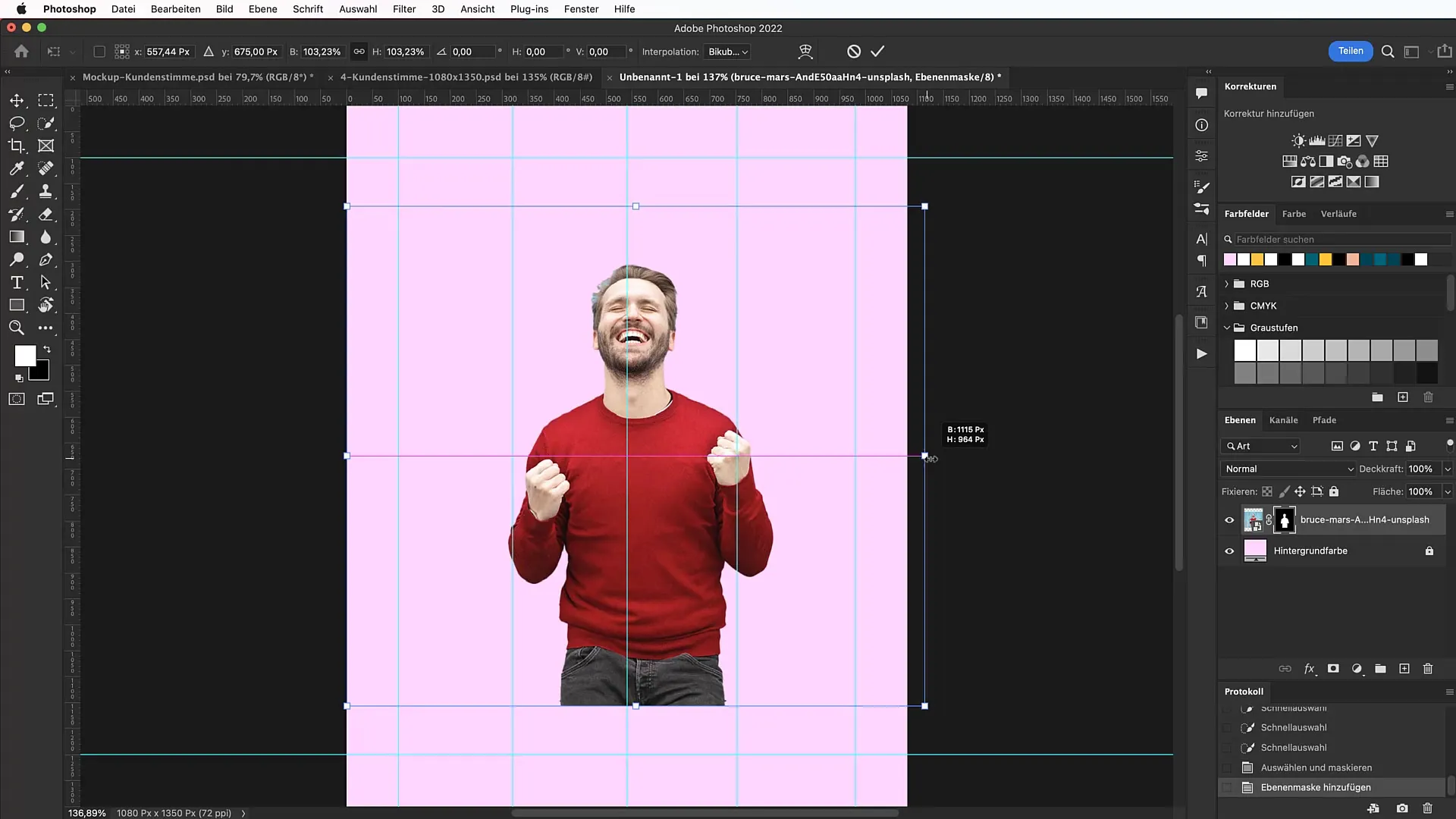
Task: Select the Crop tool
Action: click(x=17, y=146)
